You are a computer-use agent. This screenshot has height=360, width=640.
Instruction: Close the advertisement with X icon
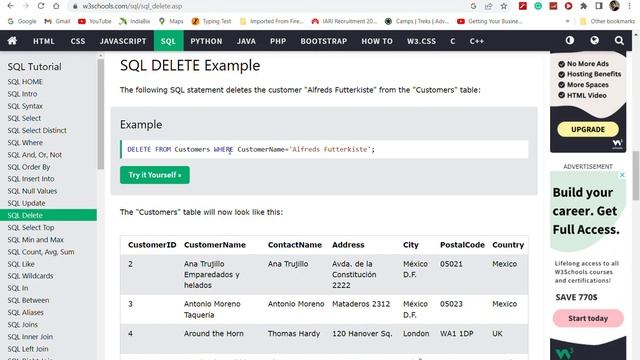point(622,175)
